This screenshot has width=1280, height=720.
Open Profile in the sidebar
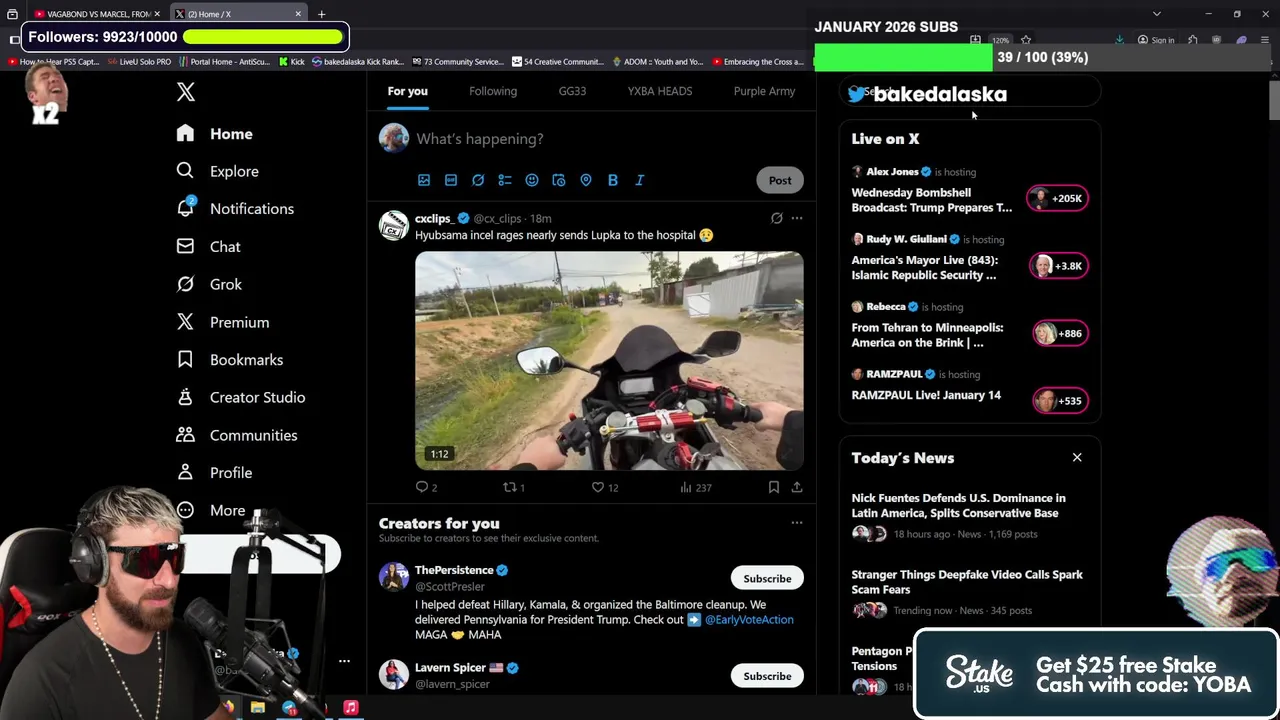[x=213, y=473]
